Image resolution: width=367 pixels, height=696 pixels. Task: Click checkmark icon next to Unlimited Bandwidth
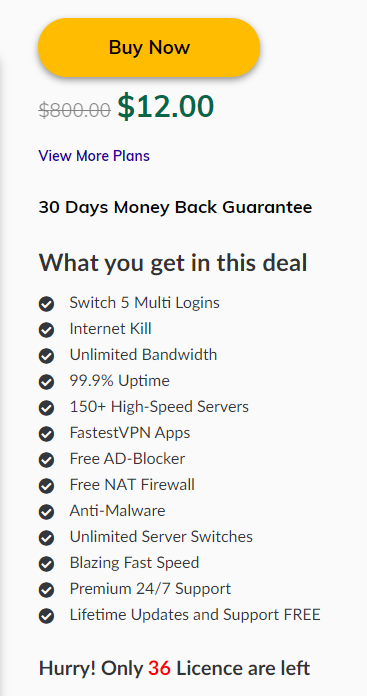[46, 356]
